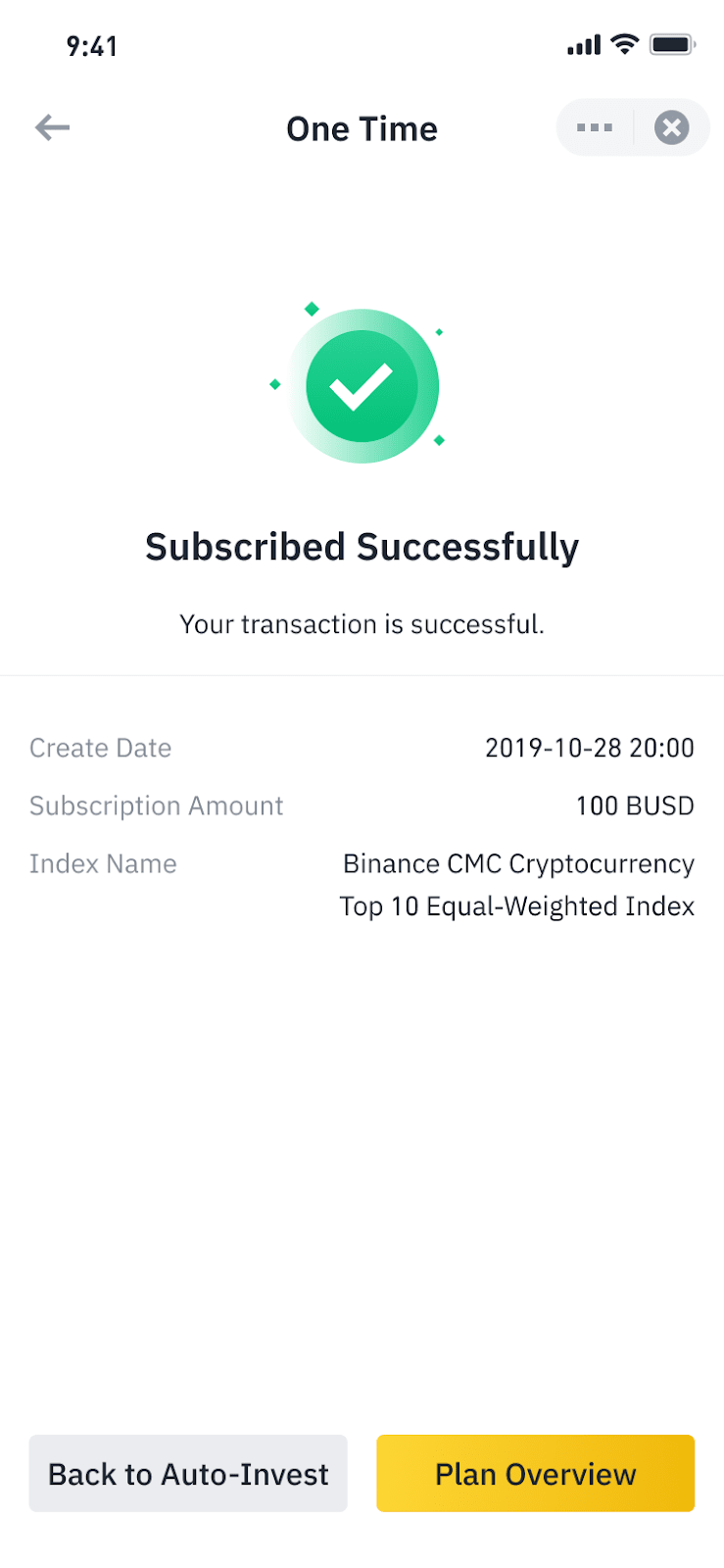
Task: Close the mini program with the X icon
Action: pos(671,127)
